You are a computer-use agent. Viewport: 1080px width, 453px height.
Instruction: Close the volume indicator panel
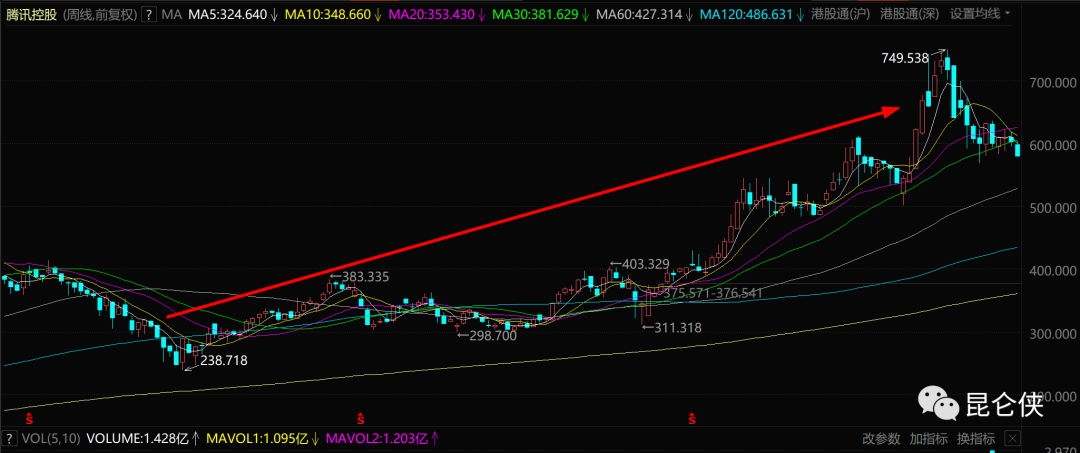[1011, 439]
